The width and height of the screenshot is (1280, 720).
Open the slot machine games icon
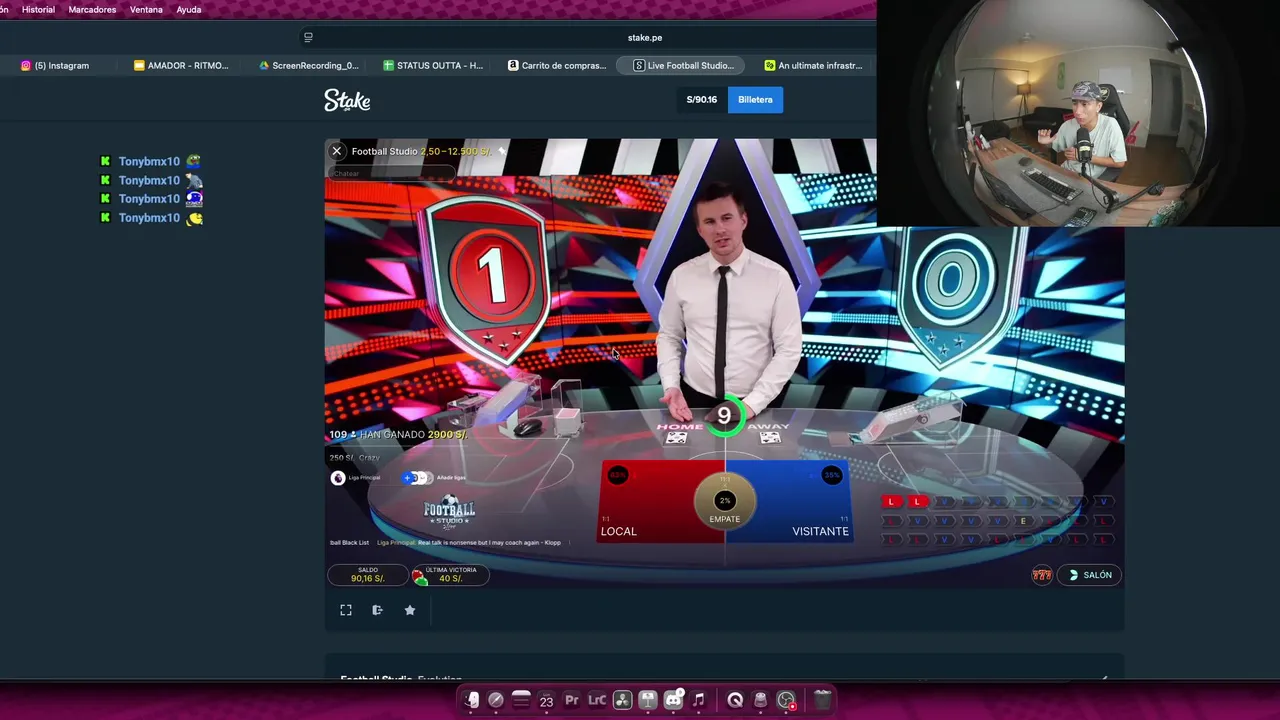point(1042,575)
